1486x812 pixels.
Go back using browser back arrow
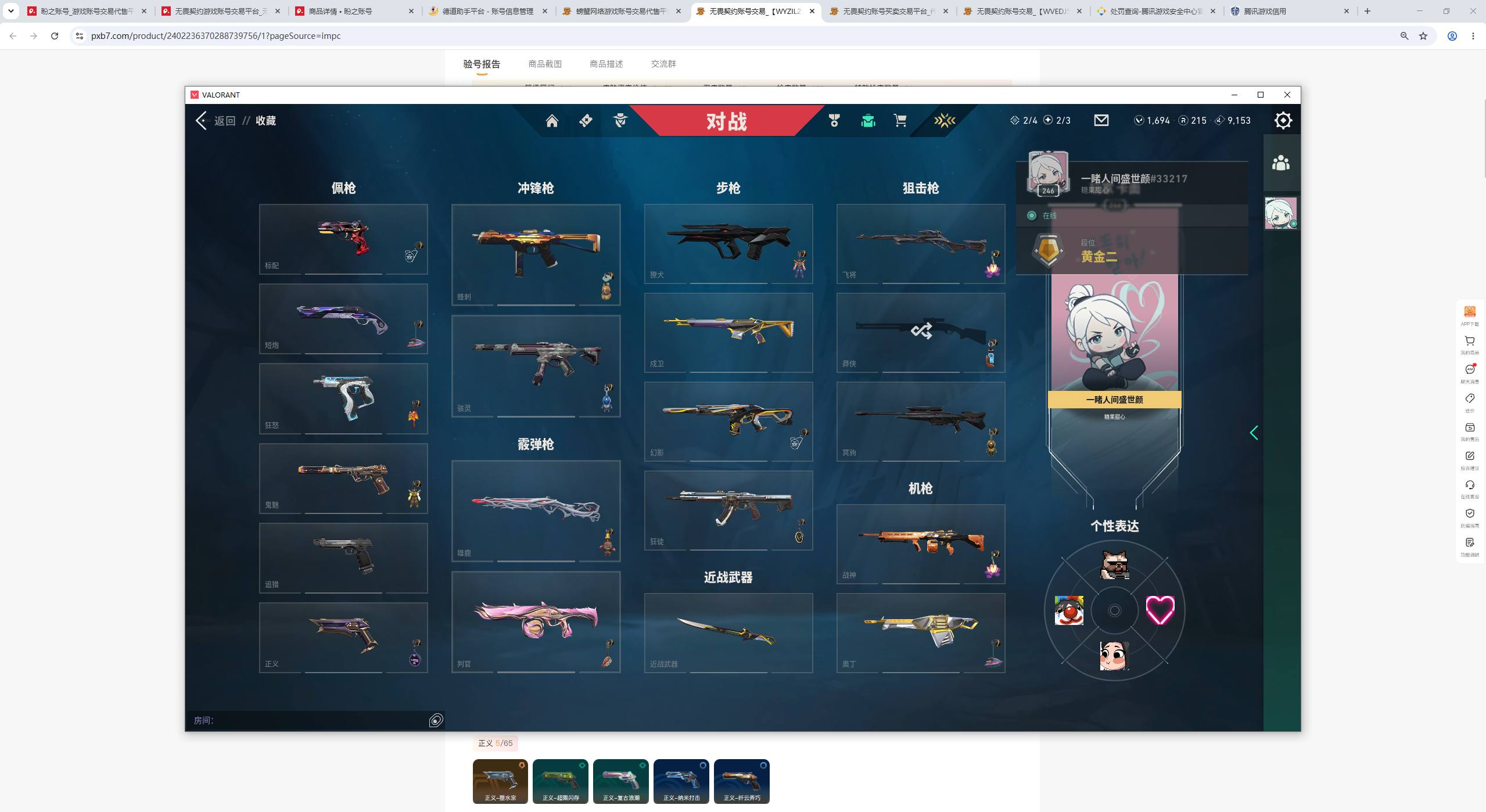(x=13, y=36)
